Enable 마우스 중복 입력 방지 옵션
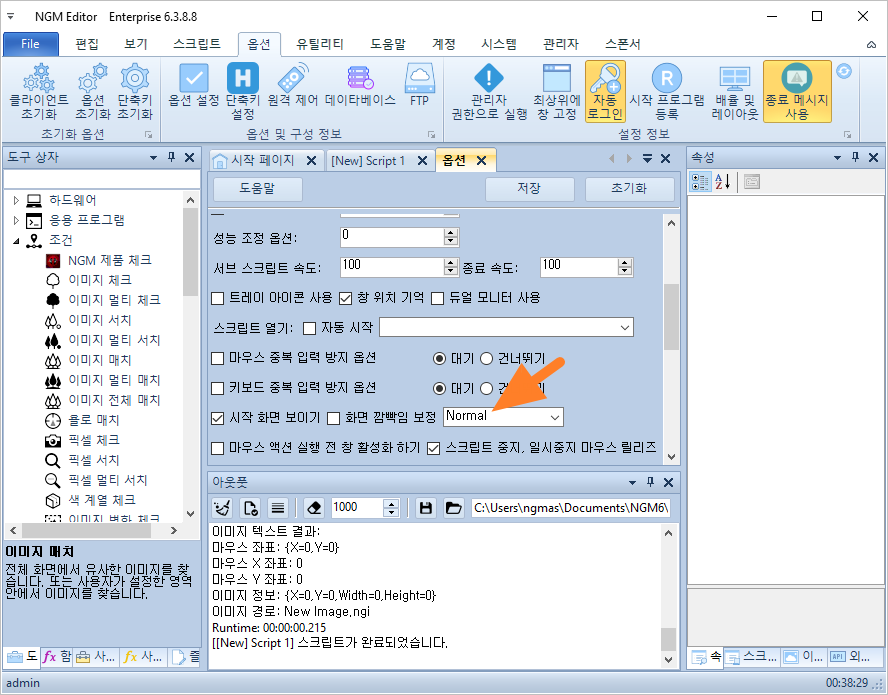 coord(217,359)
